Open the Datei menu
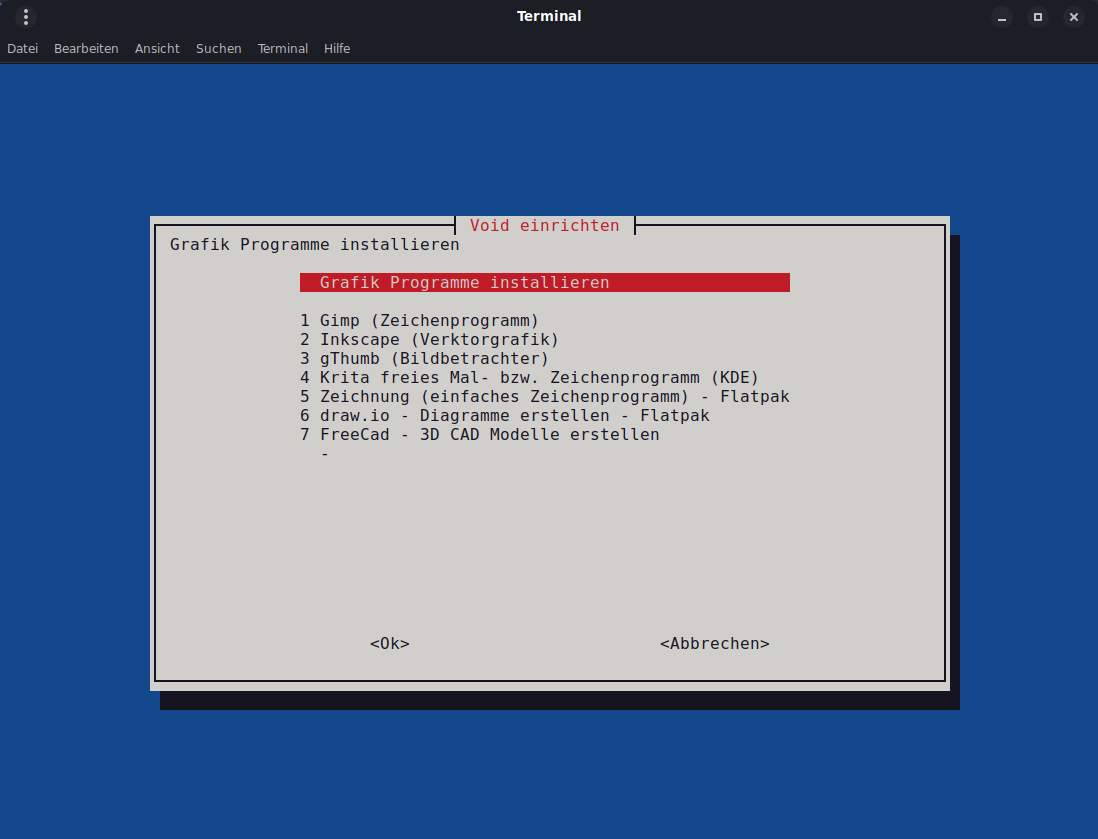 pyautogui.click(x=22, y=48)
